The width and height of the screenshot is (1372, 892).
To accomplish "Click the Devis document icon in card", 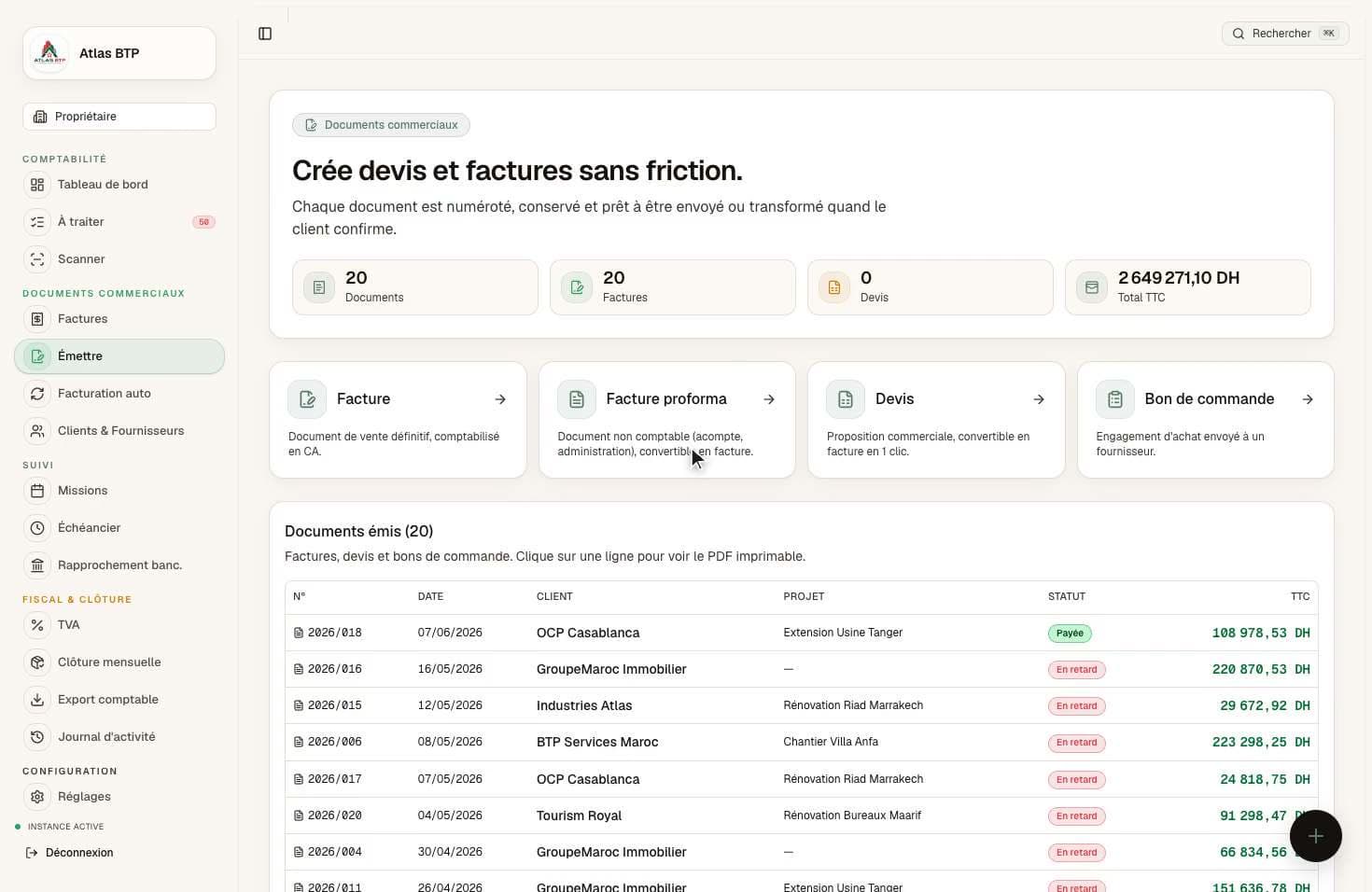I will coord(846,399).
